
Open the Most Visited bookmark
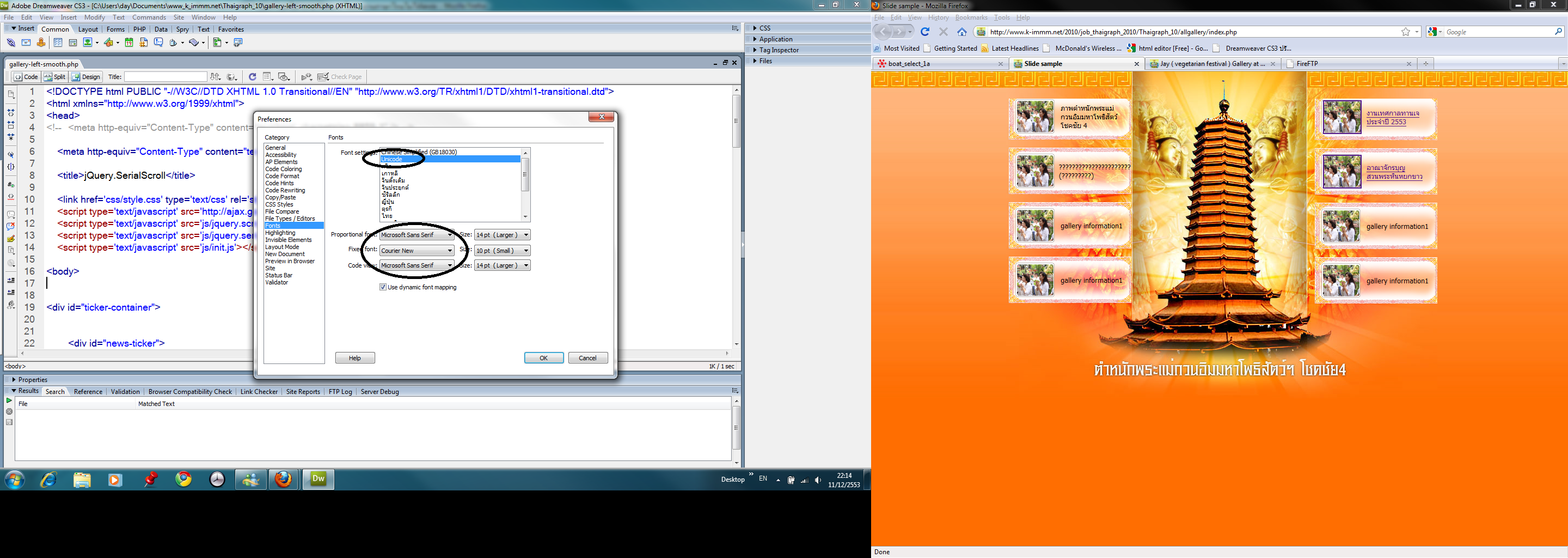(x=896, y=48)
